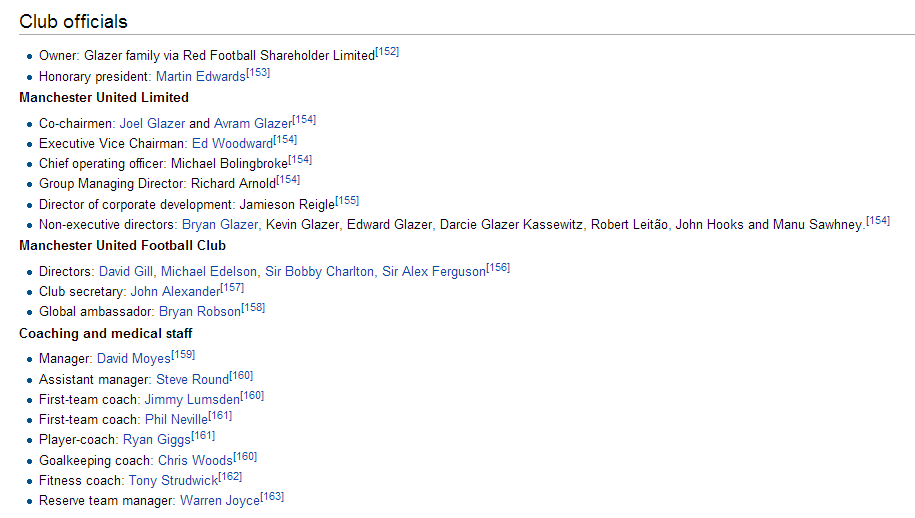Select the Michael Edelson link
The width and height of the screenshot is (915, 518).
tap(208, 272)
